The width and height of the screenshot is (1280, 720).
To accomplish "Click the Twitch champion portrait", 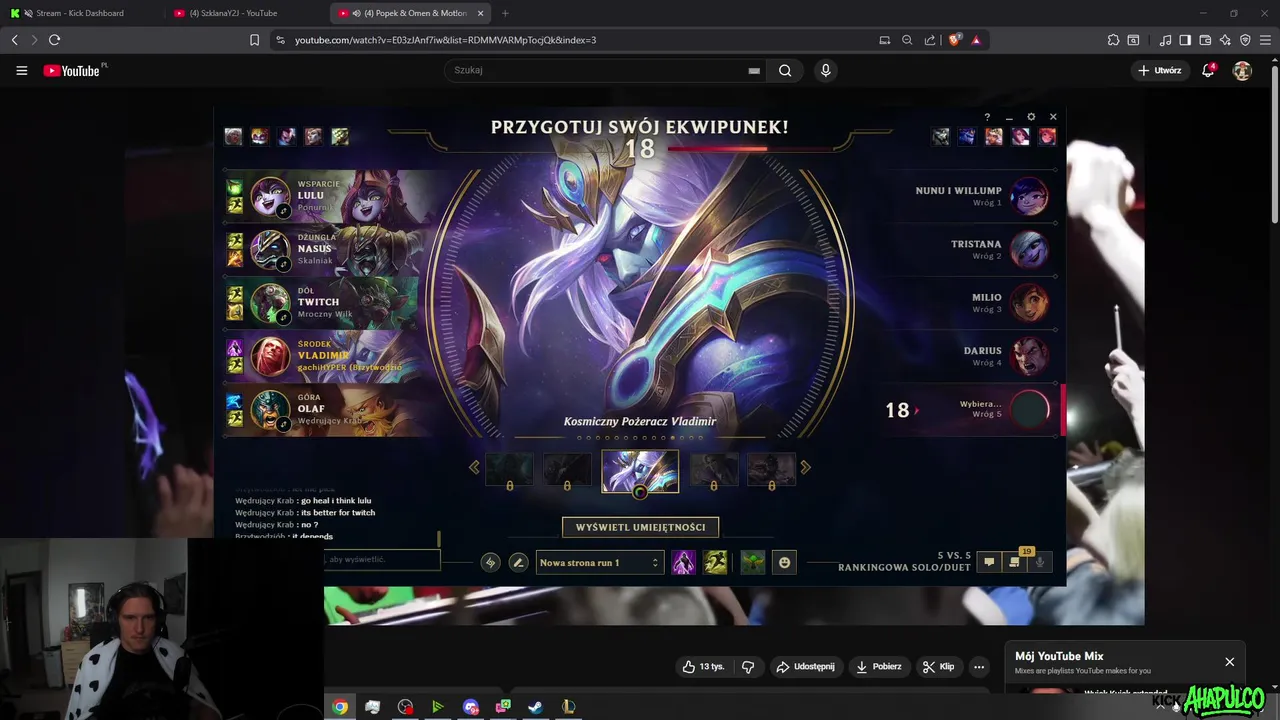I will (270, 303).
